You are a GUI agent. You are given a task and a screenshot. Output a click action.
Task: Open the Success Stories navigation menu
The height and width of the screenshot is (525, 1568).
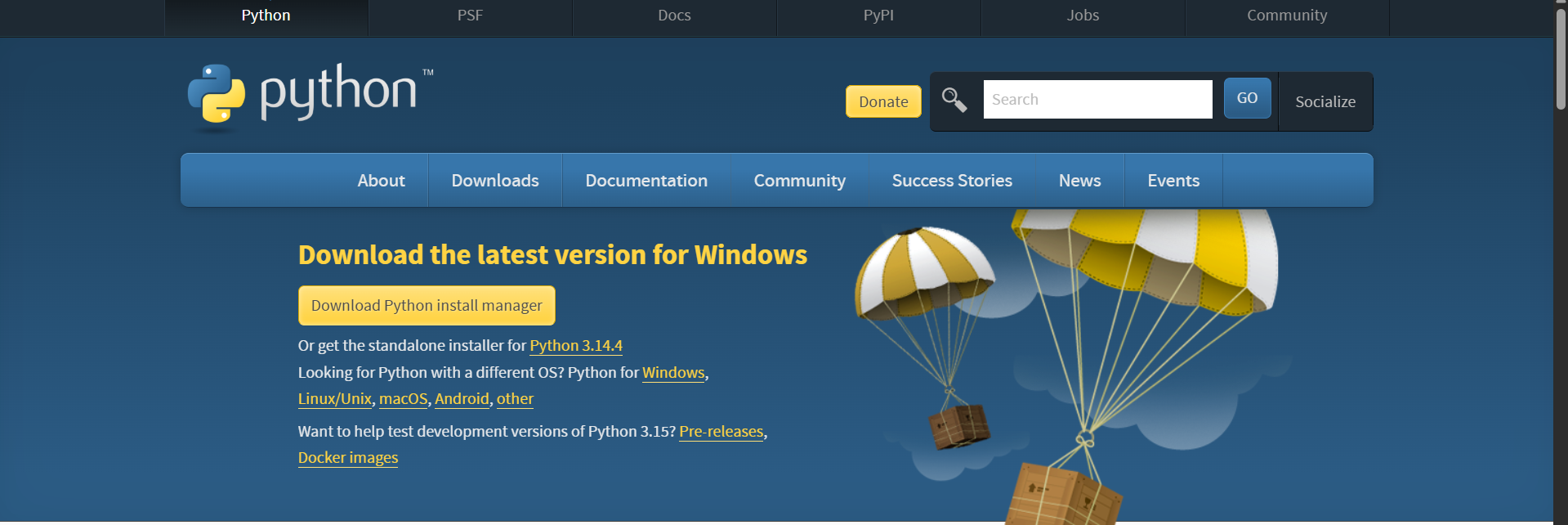[952, 180]
